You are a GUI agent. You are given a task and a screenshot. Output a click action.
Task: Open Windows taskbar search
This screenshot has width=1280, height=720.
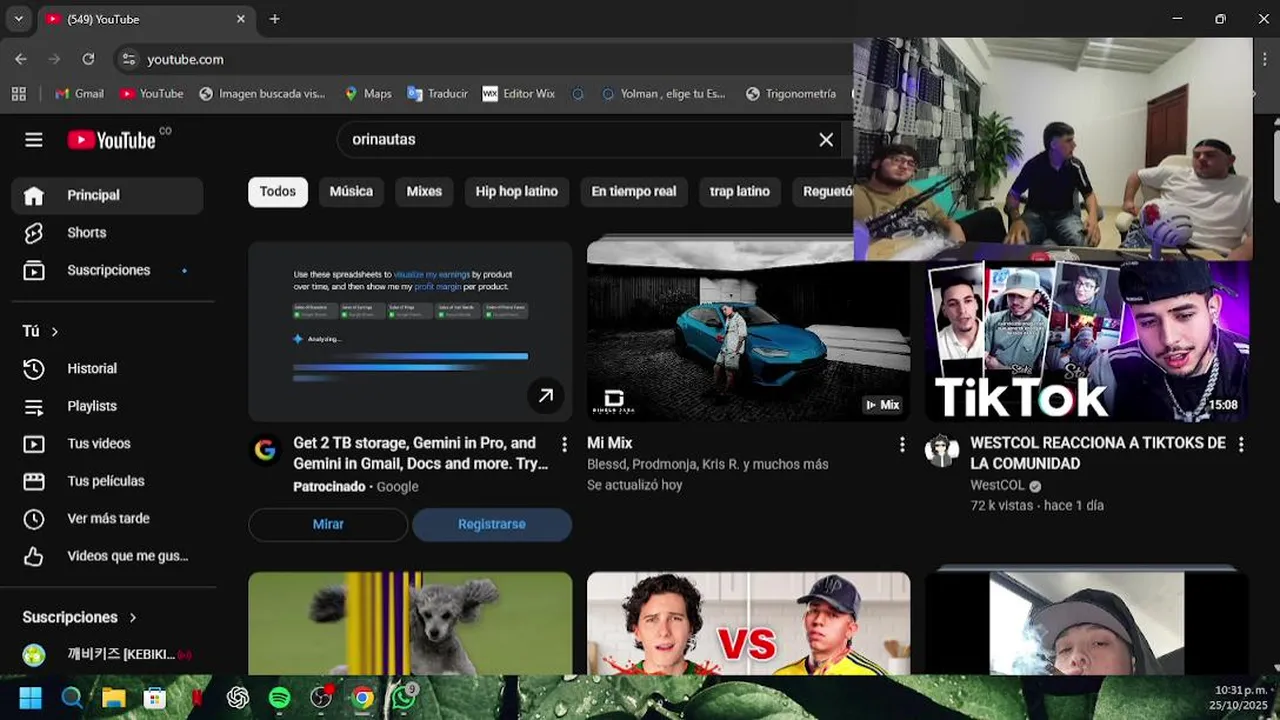pos(72,698)
